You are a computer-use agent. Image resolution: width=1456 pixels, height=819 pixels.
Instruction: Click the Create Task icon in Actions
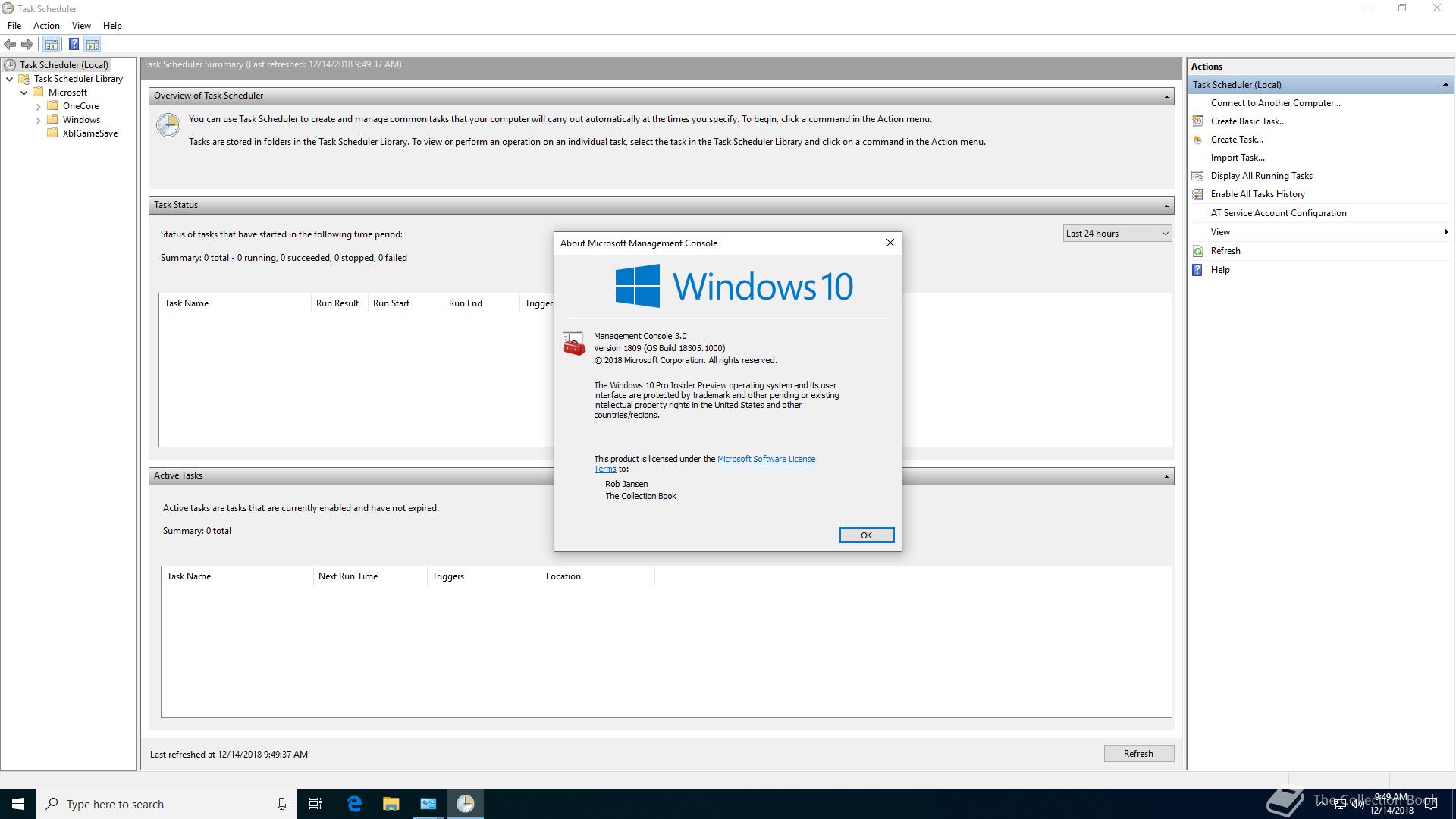[1198, 140]
